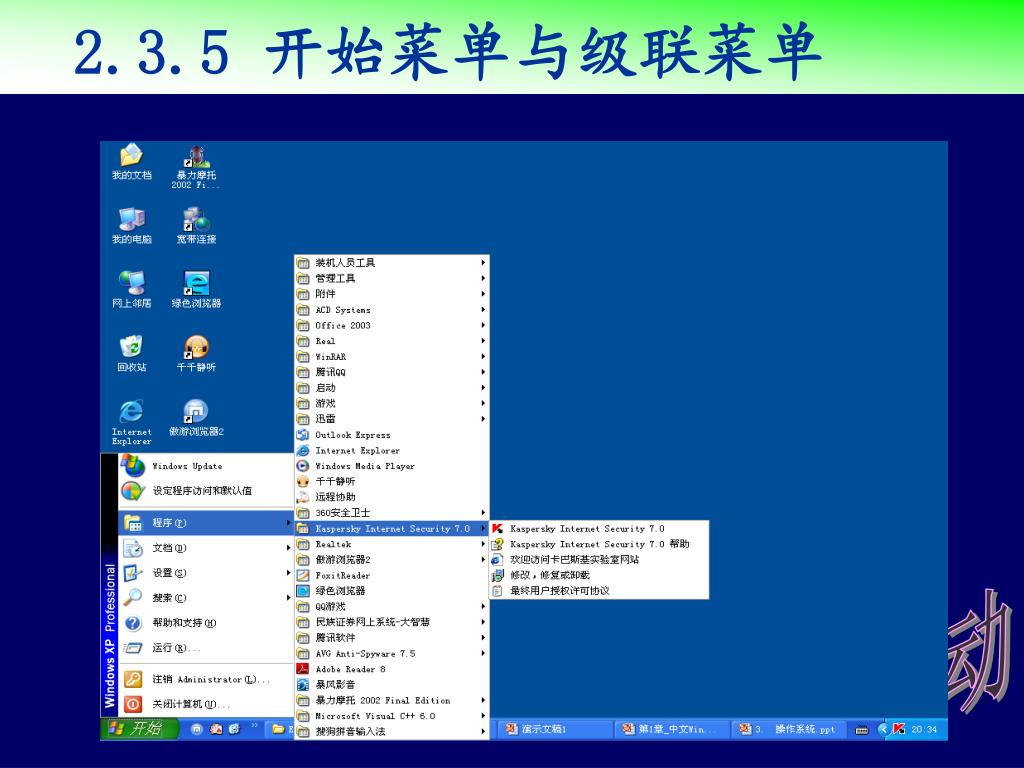Click the Outlook Express icon

point(302,434)
